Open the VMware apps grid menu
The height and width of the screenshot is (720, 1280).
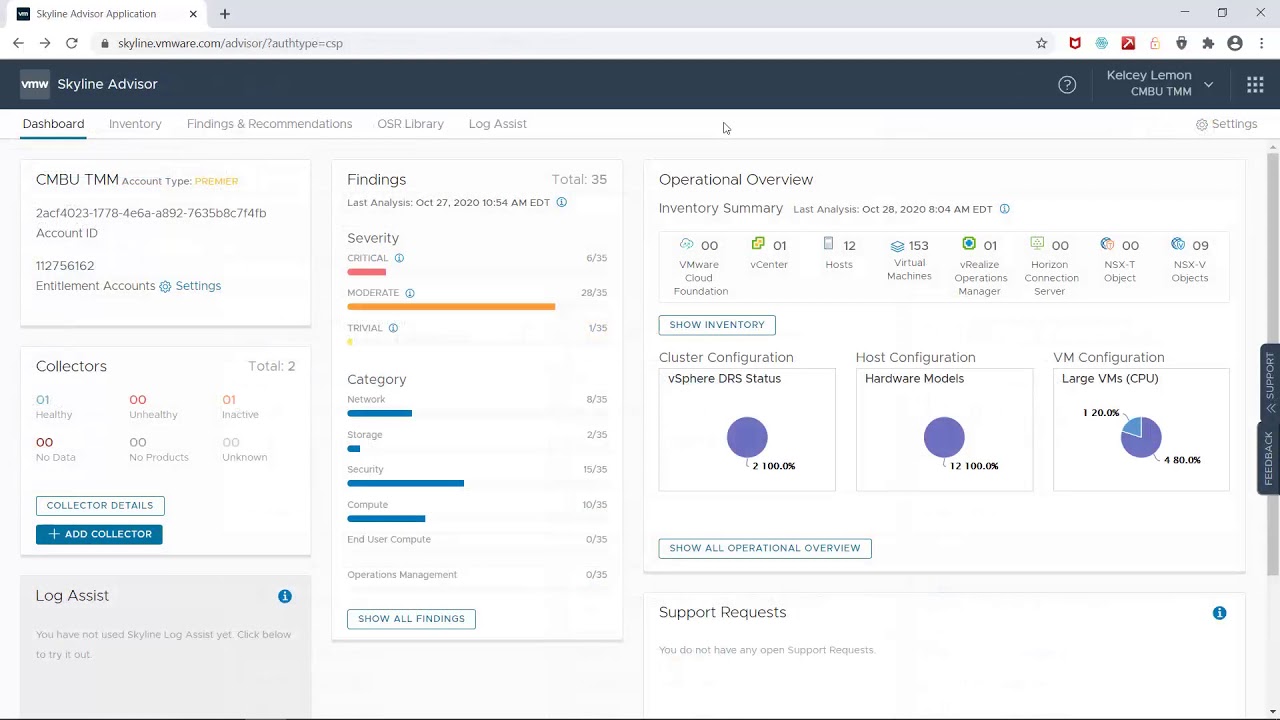(x=1255, y=85)
